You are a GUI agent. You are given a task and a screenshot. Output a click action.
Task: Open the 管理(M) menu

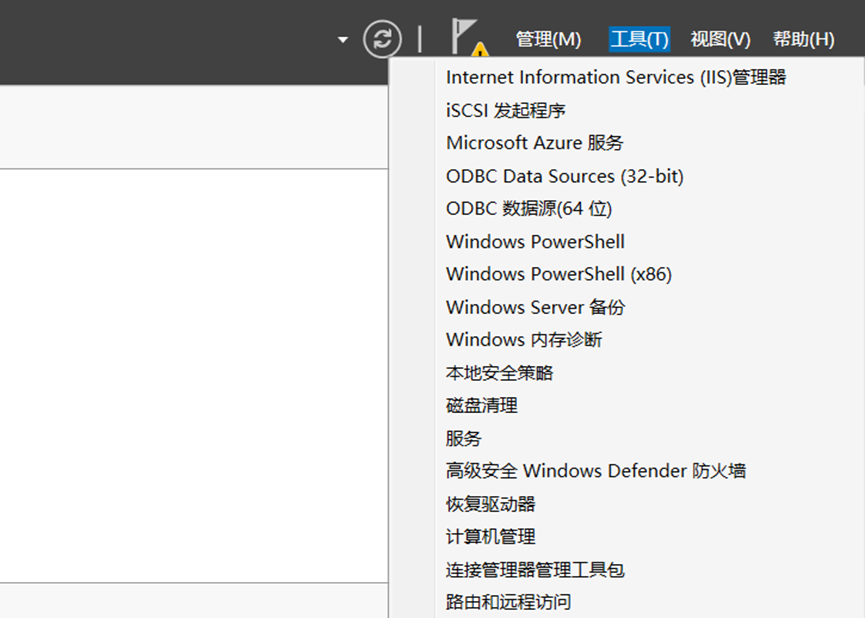(548, 39)
